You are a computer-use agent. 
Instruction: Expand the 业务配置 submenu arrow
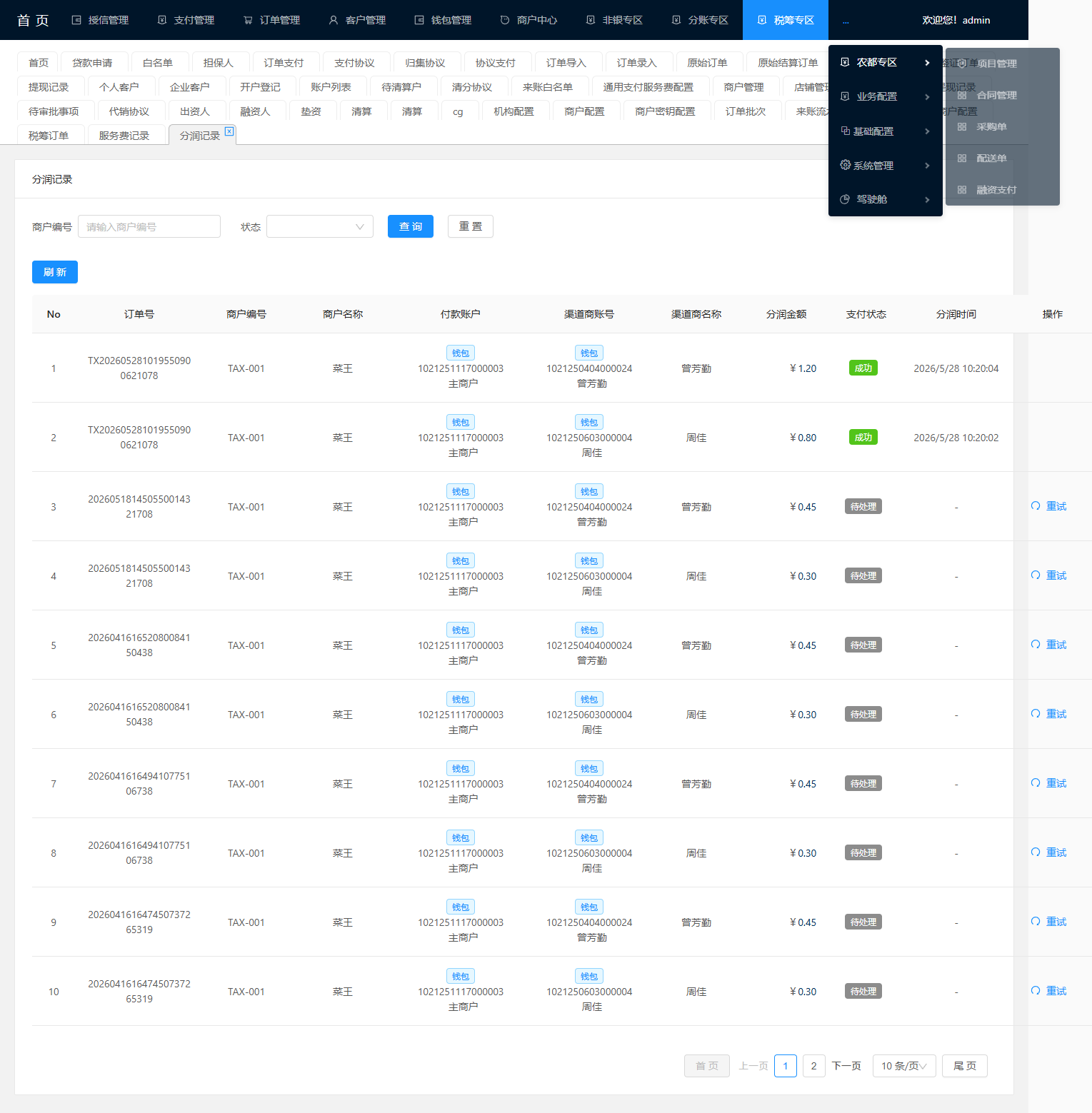coord(927,97)
